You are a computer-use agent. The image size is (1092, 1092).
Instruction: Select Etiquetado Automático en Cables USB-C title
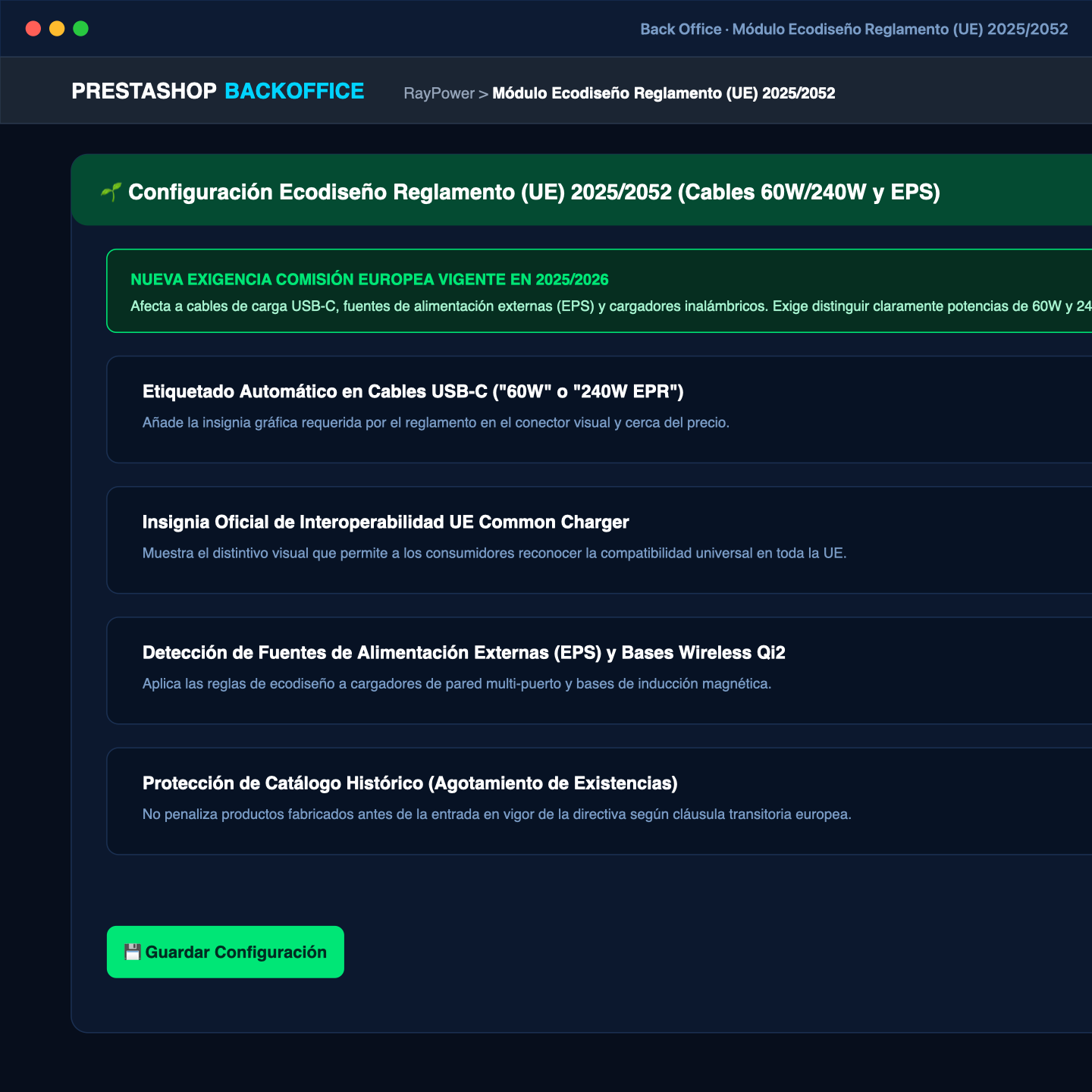pos(413,391)
